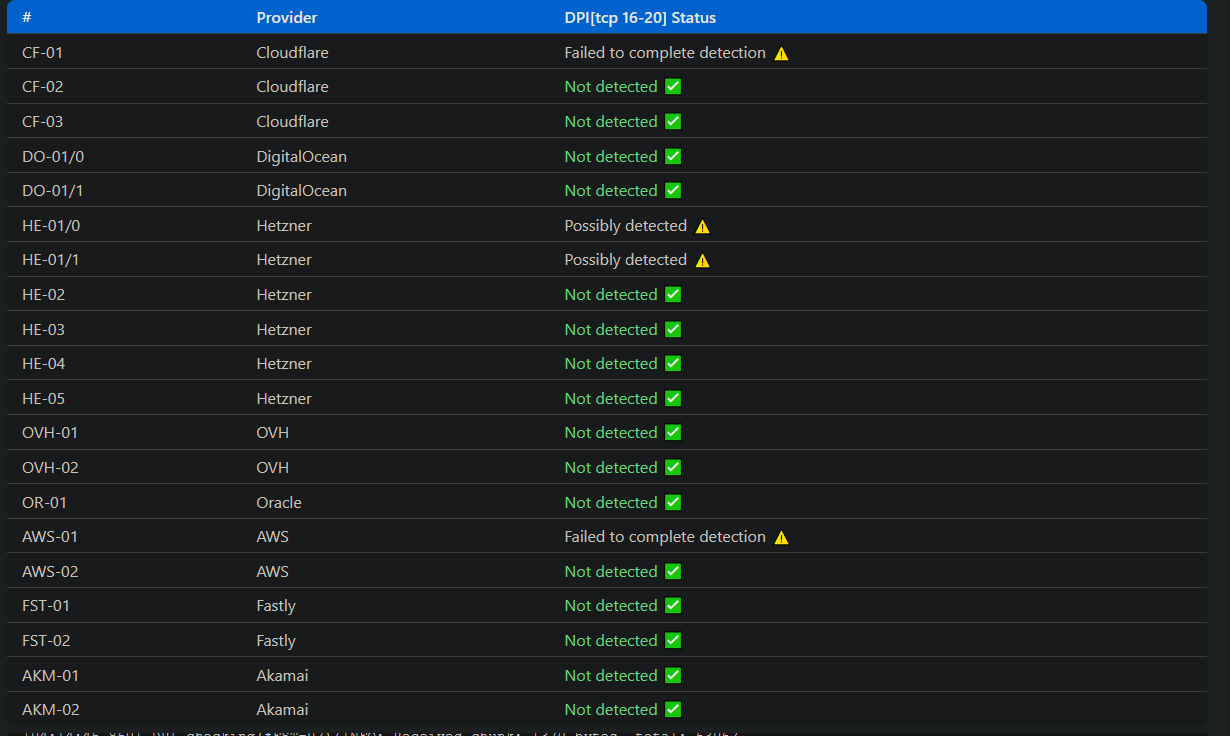Select the OVH-02 identifier cell

(x=50, y=468)
